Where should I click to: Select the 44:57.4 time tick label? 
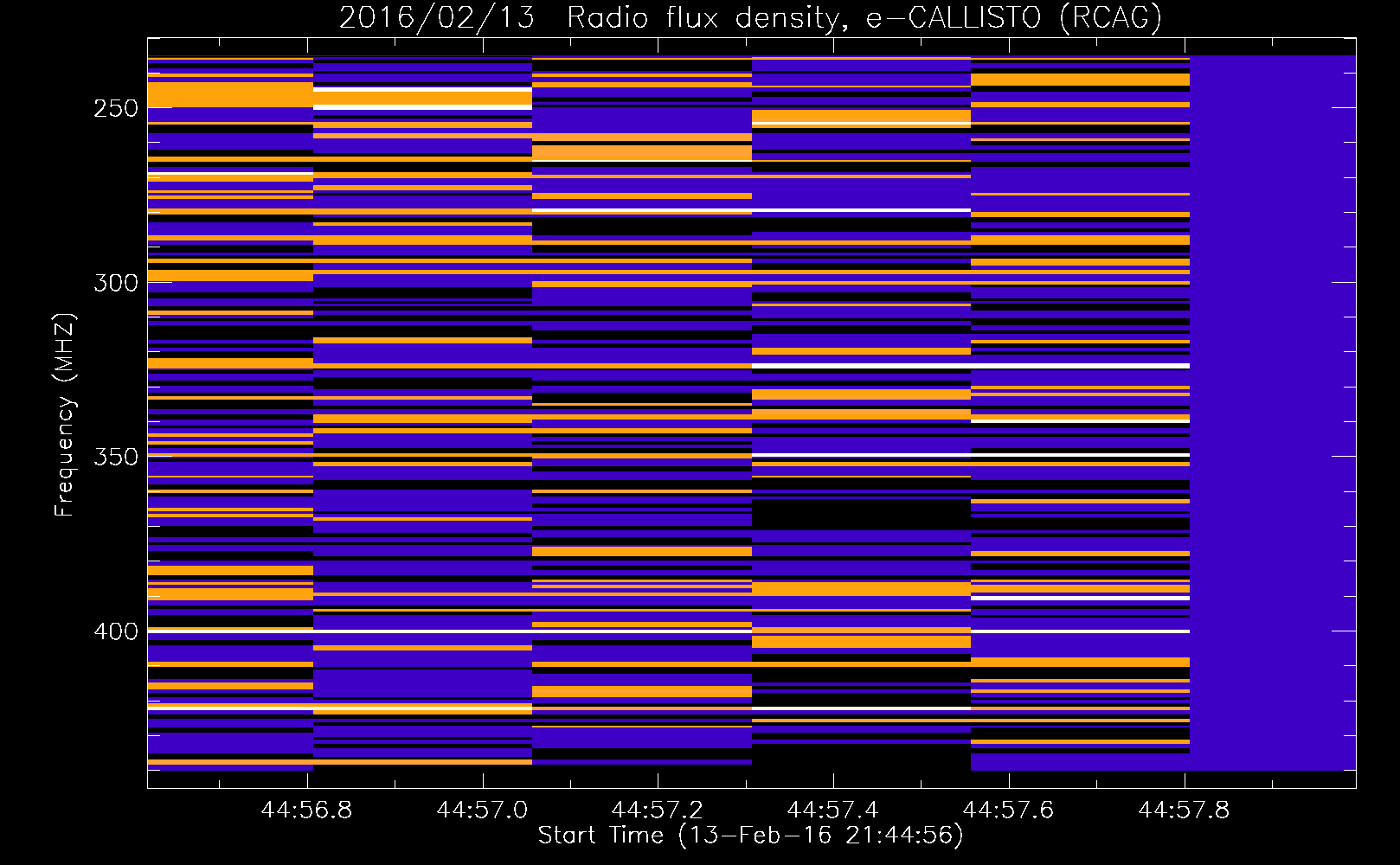pos(832,810)
